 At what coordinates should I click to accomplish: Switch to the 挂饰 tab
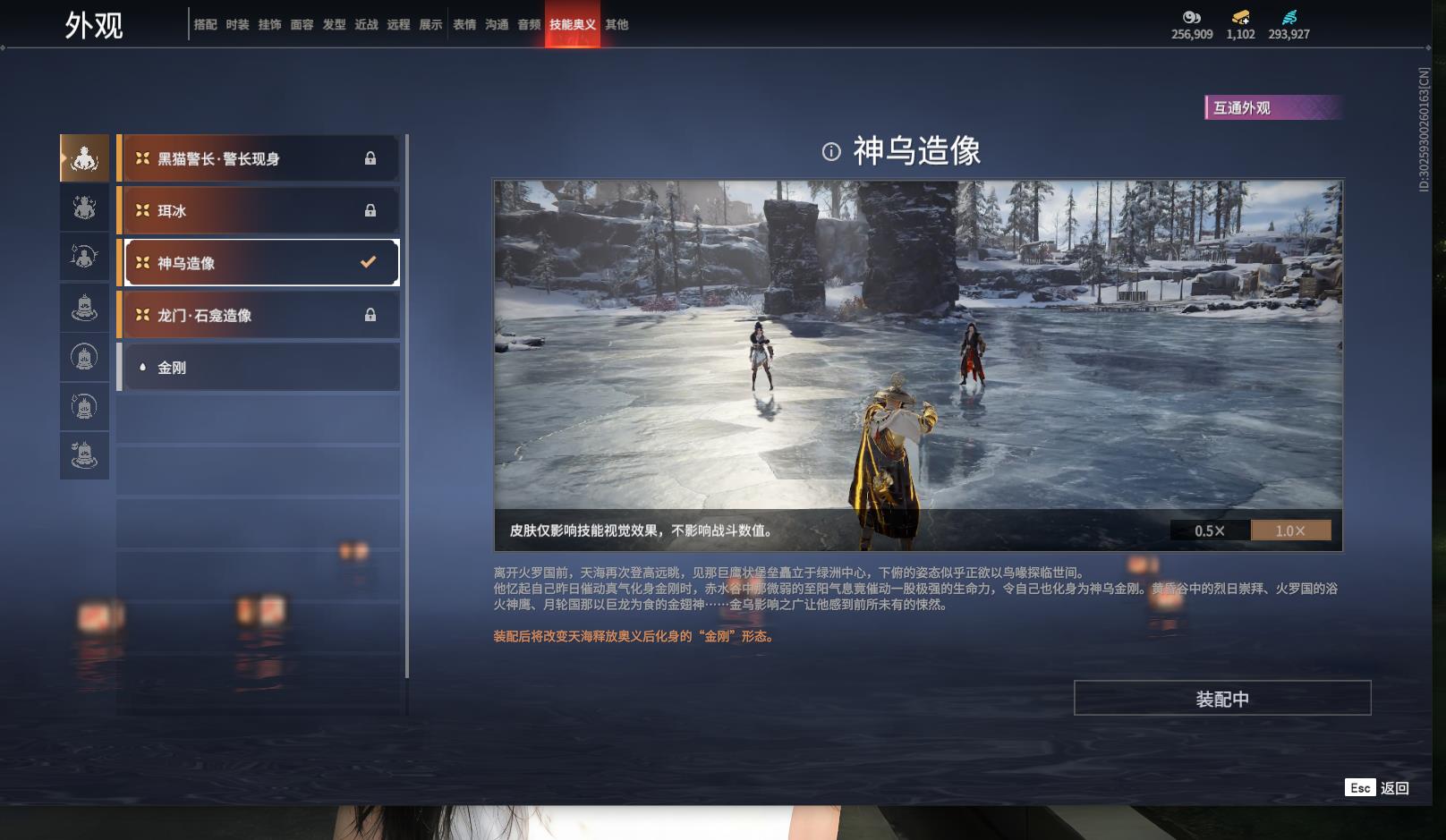(x=270, y=24)
